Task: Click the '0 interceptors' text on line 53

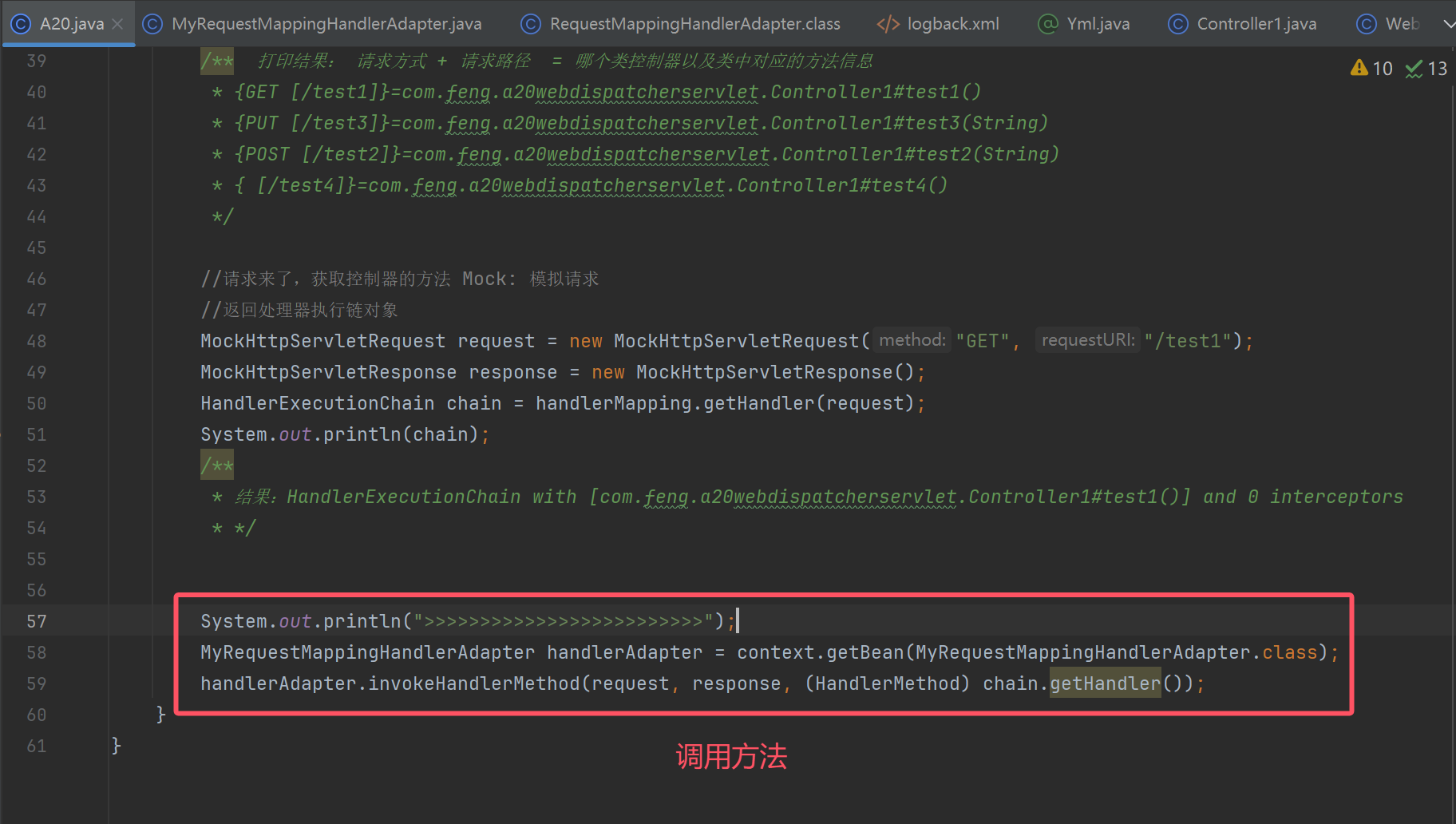Action: pos(1325,497)
